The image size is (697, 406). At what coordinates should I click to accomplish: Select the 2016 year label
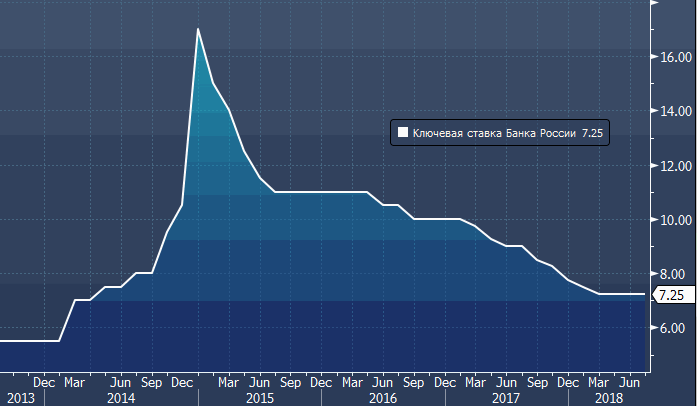pyautogui.click(x=384, y=398)
